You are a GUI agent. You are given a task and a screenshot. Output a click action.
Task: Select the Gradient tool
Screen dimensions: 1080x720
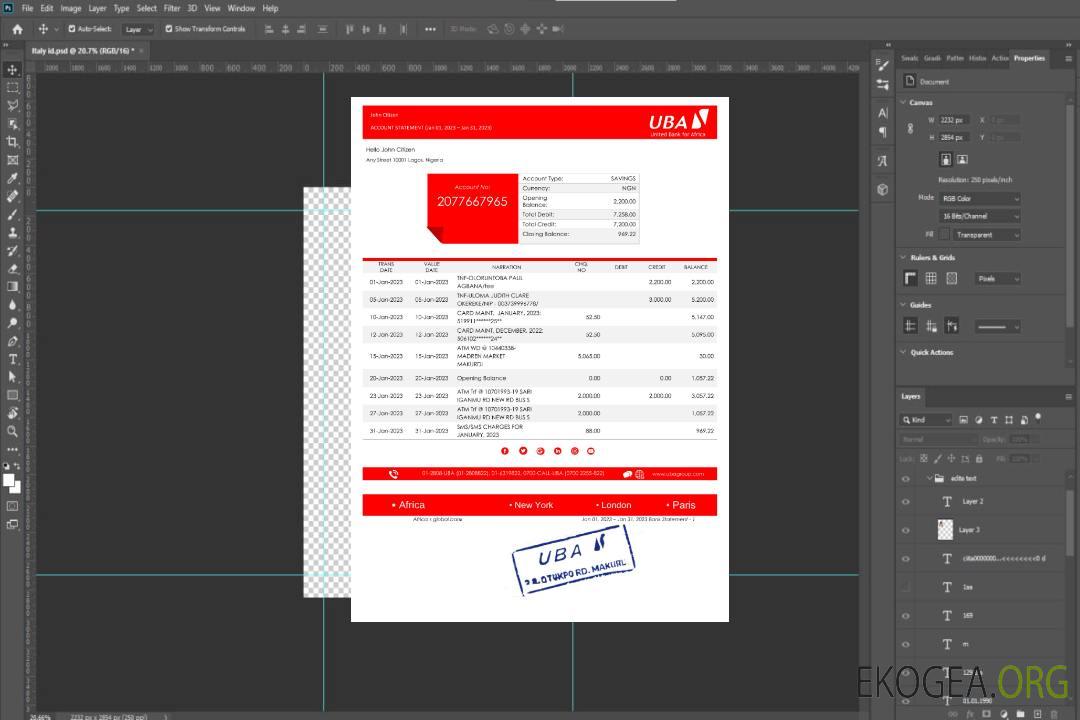(12, 287)
